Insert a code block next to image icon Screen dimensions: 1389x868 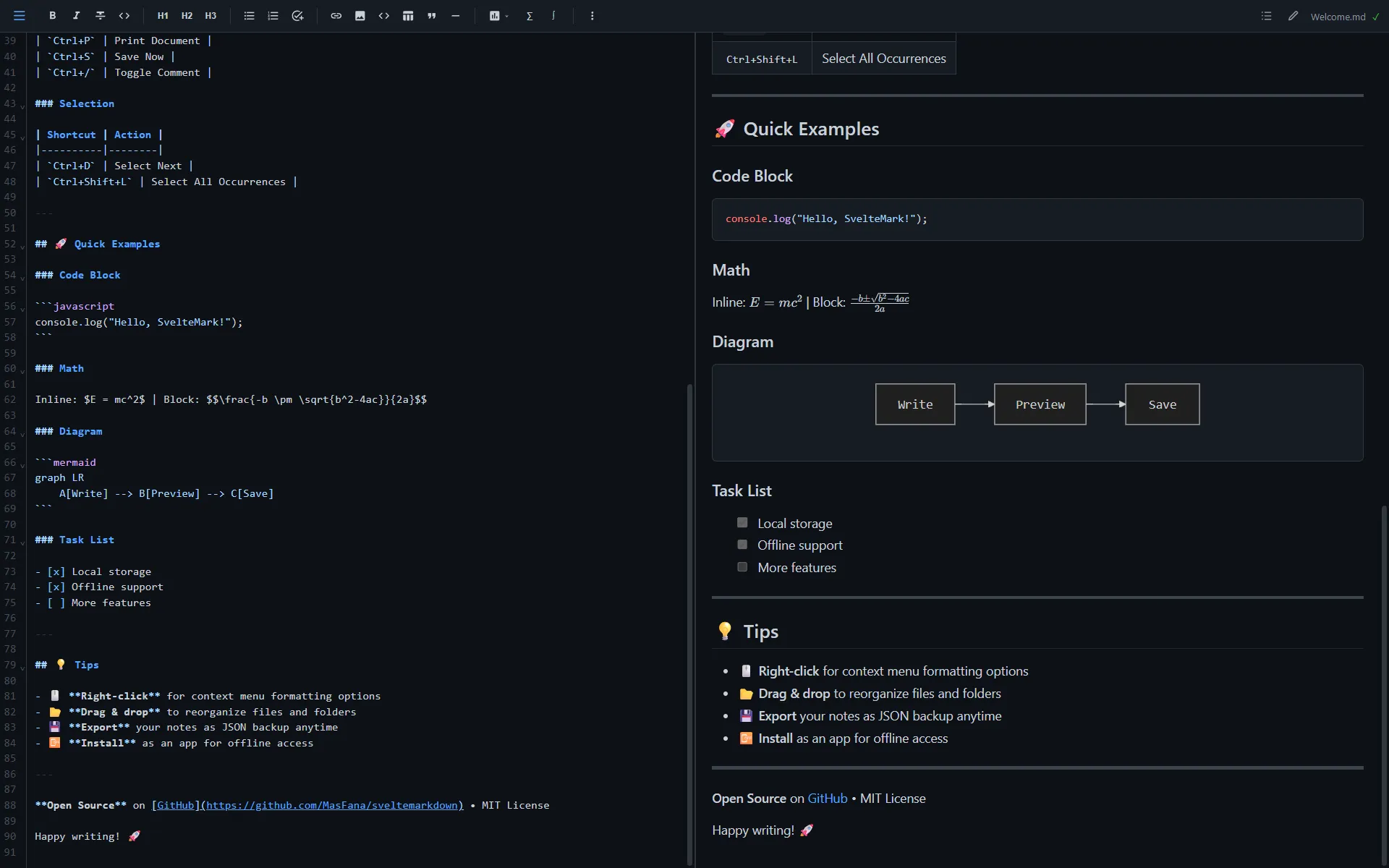tap(384, 16)
